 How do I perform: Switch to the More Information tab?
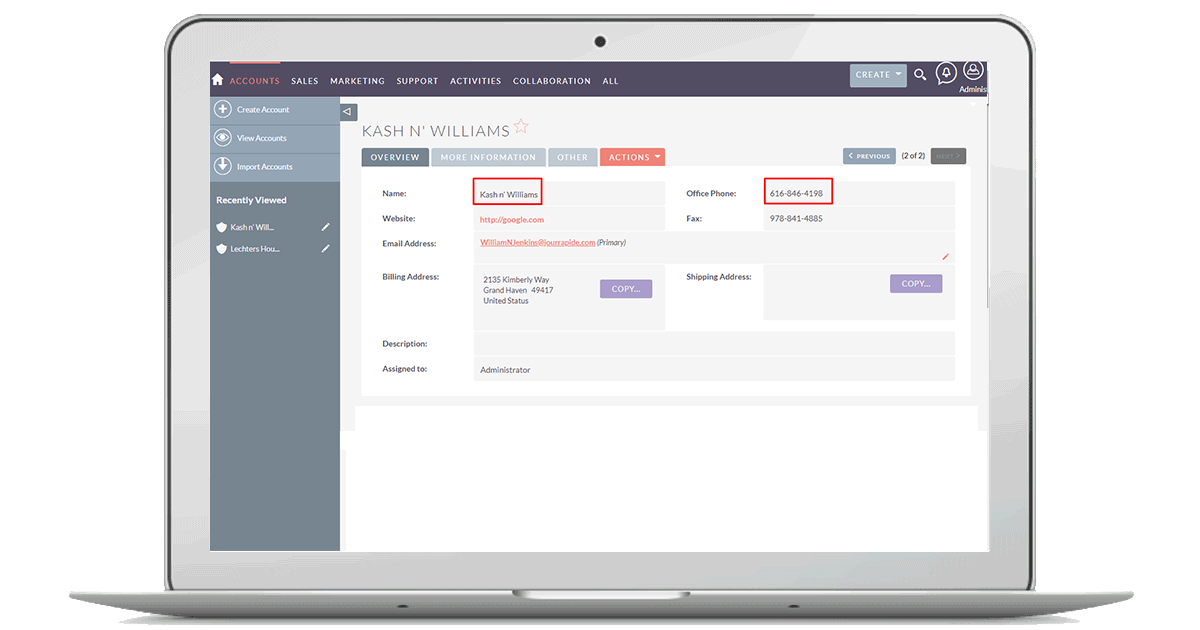pos(488,157)
